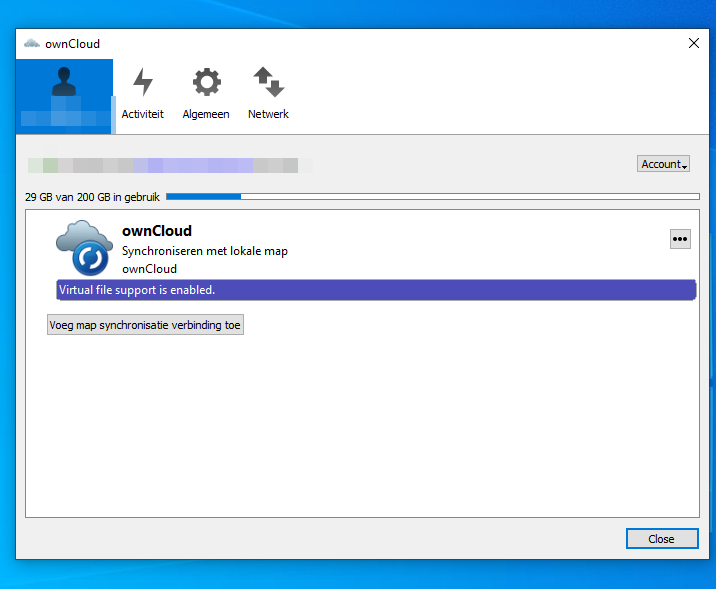This screenshot has height=589, width=716.
Task: Open the Algemeen settings tab
Action: (x=206, y=94)
